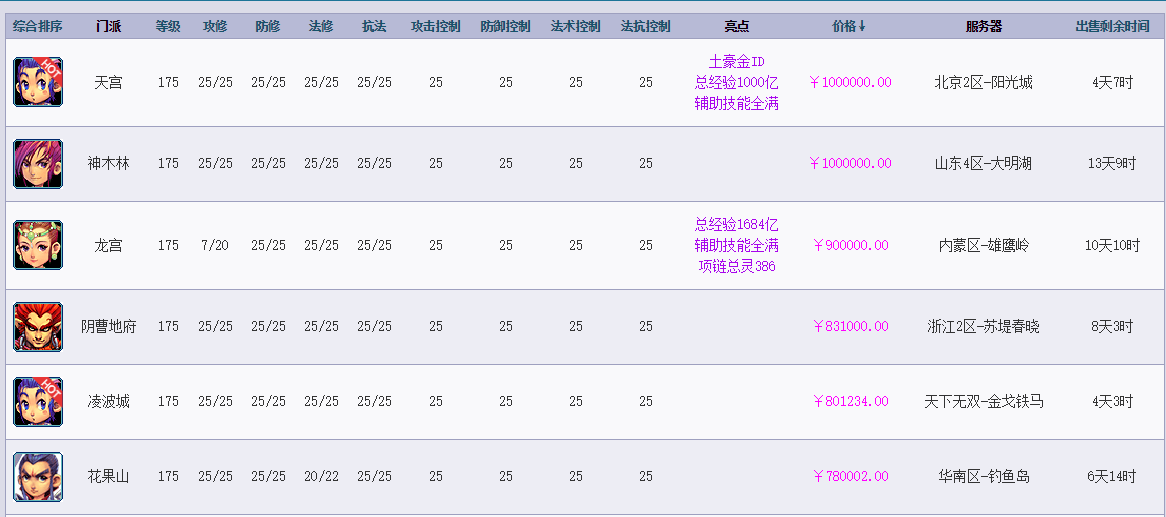Select the 阴曹地府 sect name
This screenshot has height=517, width=1166.
click(109, 327)
